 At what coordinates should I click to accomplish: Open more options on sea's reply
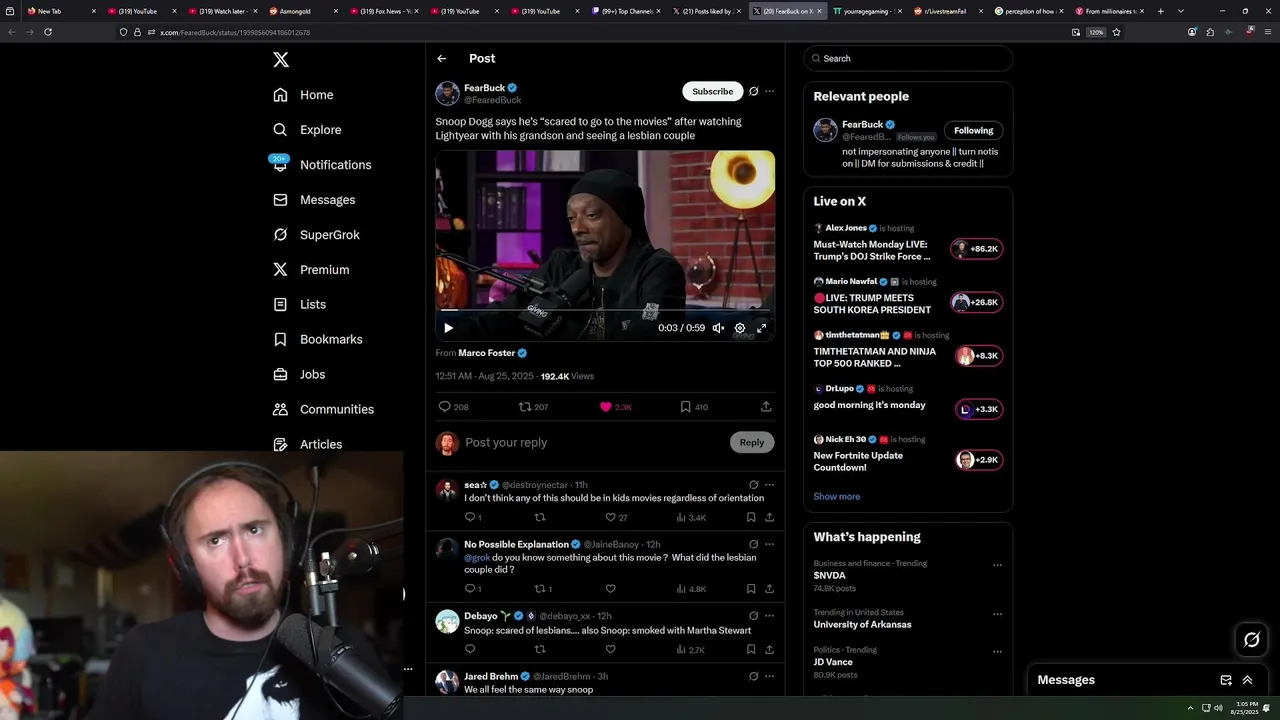point(769,485)
